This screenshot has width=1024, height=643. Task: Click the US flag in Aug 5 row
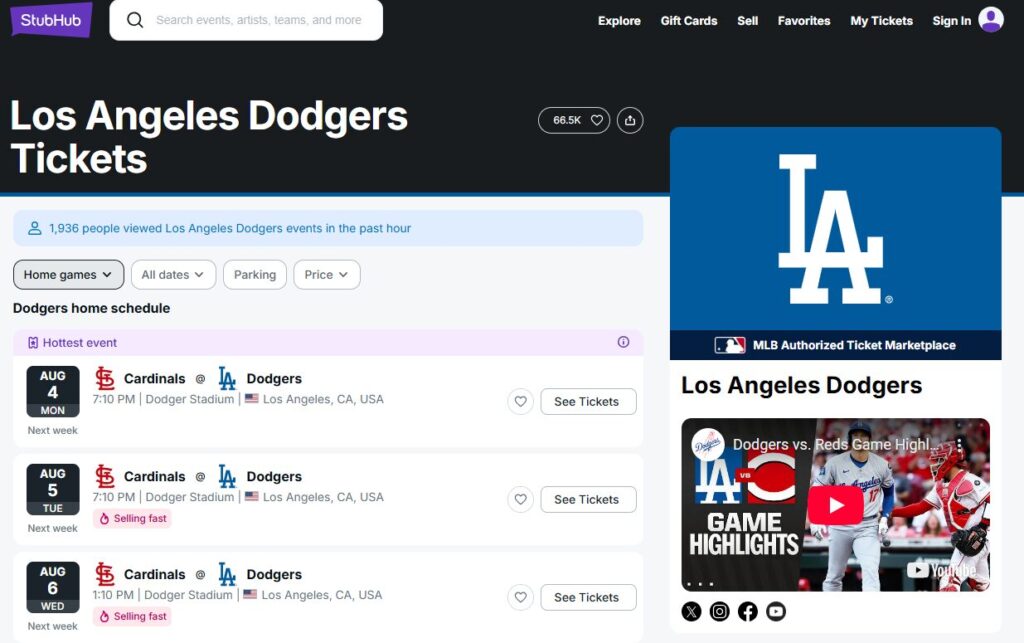pos(251,497)
